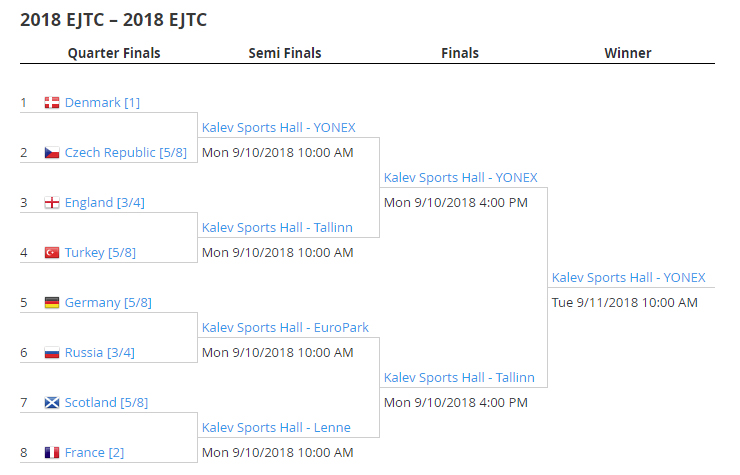This screenshot has height=475, width=740.
Task: Click the Russia flag icon
Action: coord(52,353)
